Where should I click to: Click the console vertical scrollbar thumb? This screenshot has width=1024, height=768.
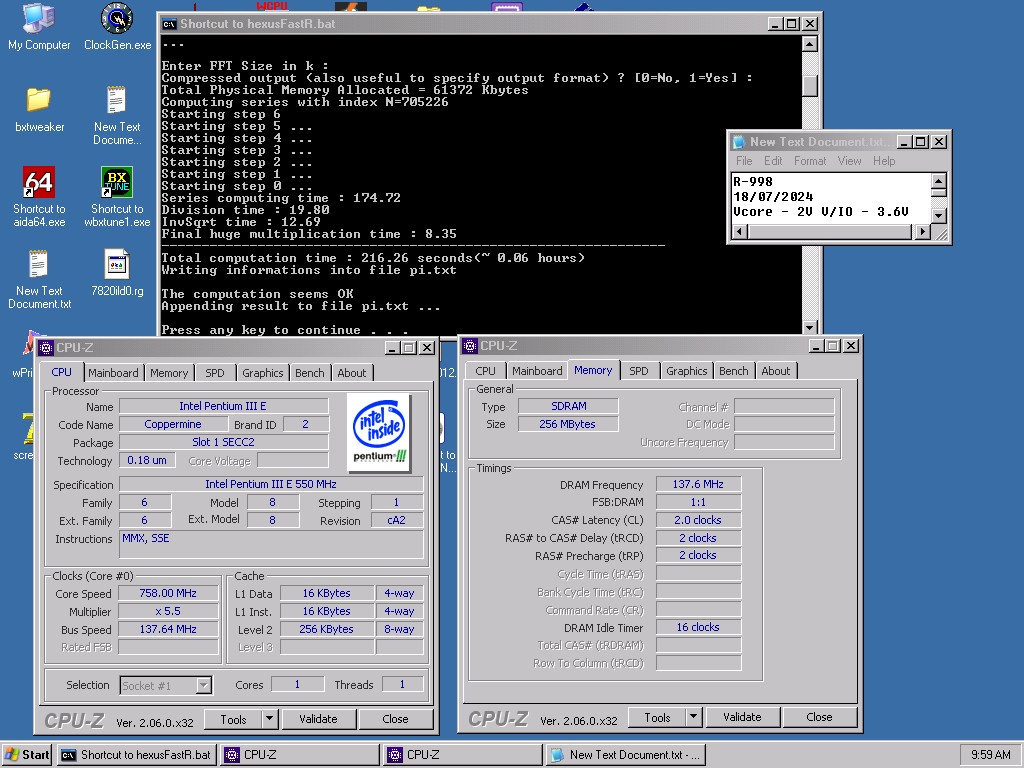(809, 86)
